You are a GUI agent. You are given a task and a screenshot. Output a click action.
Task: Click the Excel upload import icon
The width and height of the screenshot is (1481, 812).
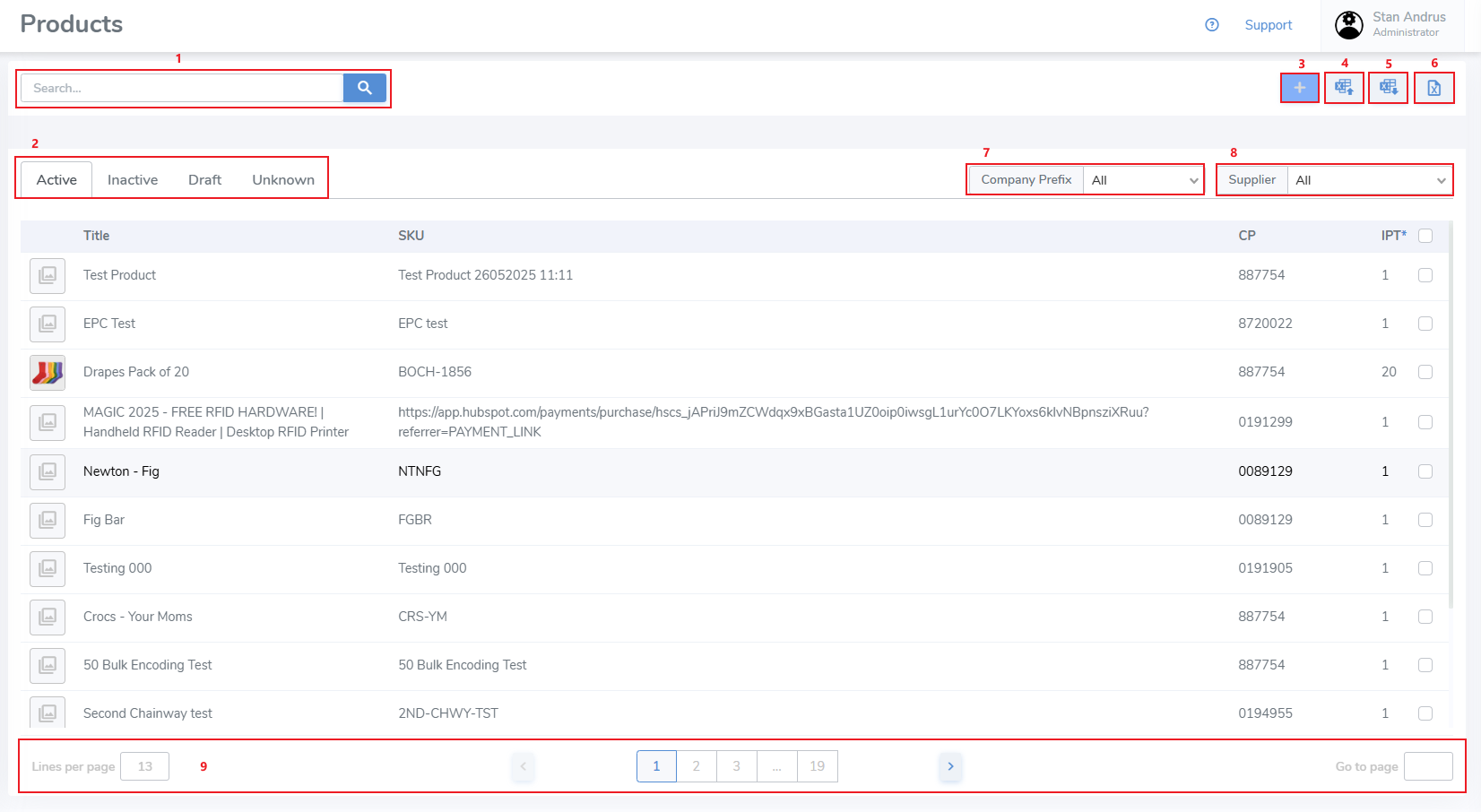1344,88
